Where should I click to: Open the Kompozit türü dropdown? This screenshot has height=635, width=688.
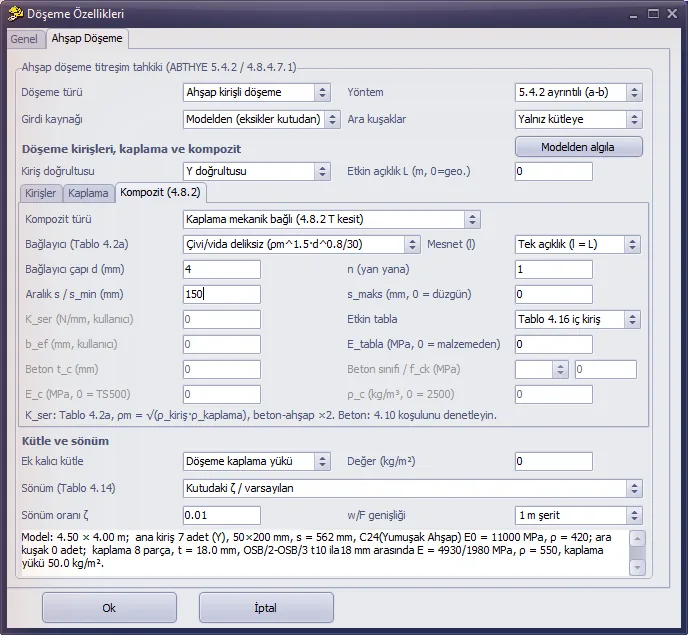(x=332, y=219)
